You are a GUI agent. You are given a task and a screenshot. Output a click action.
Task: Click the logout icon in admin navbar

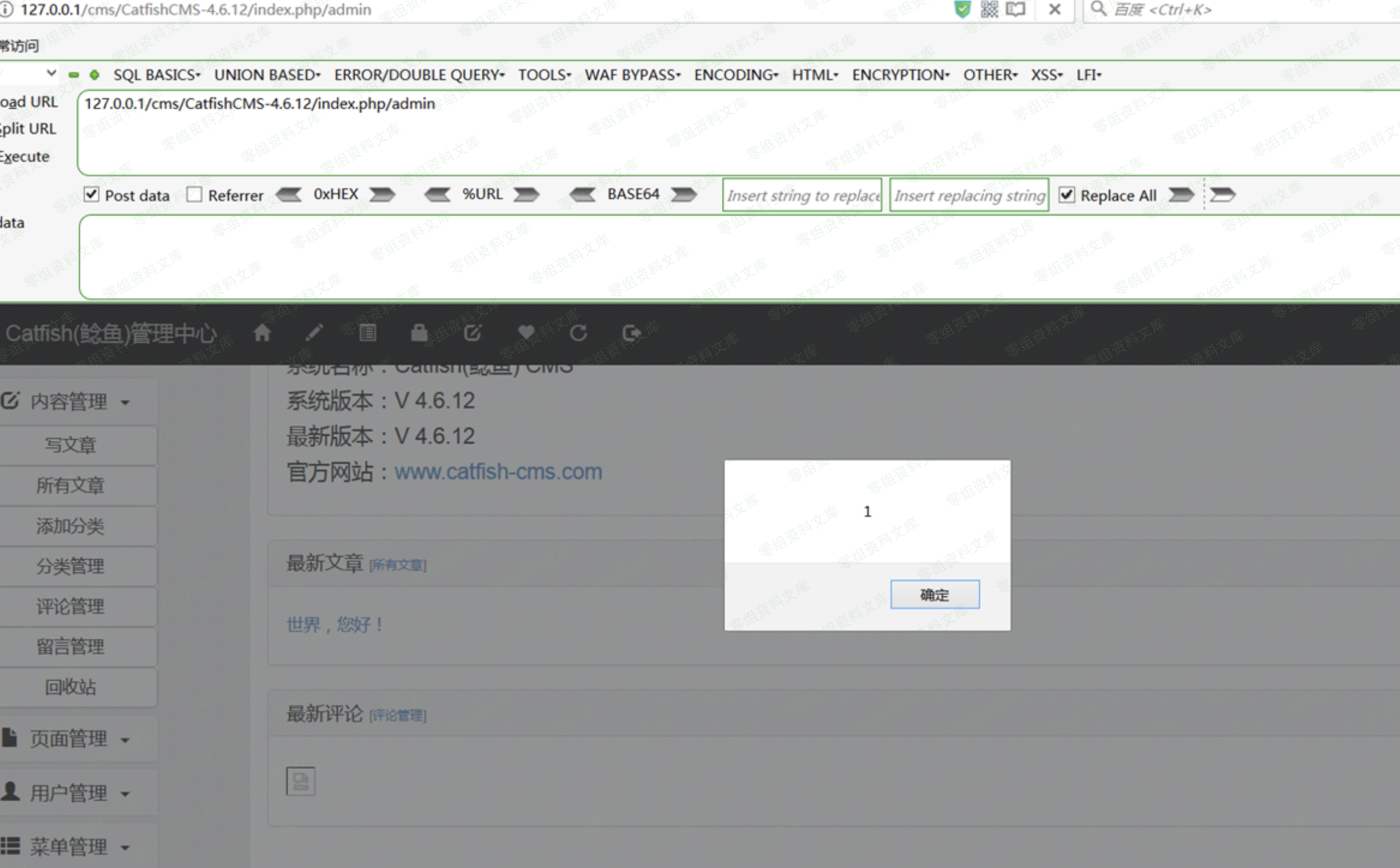point(631,333)
